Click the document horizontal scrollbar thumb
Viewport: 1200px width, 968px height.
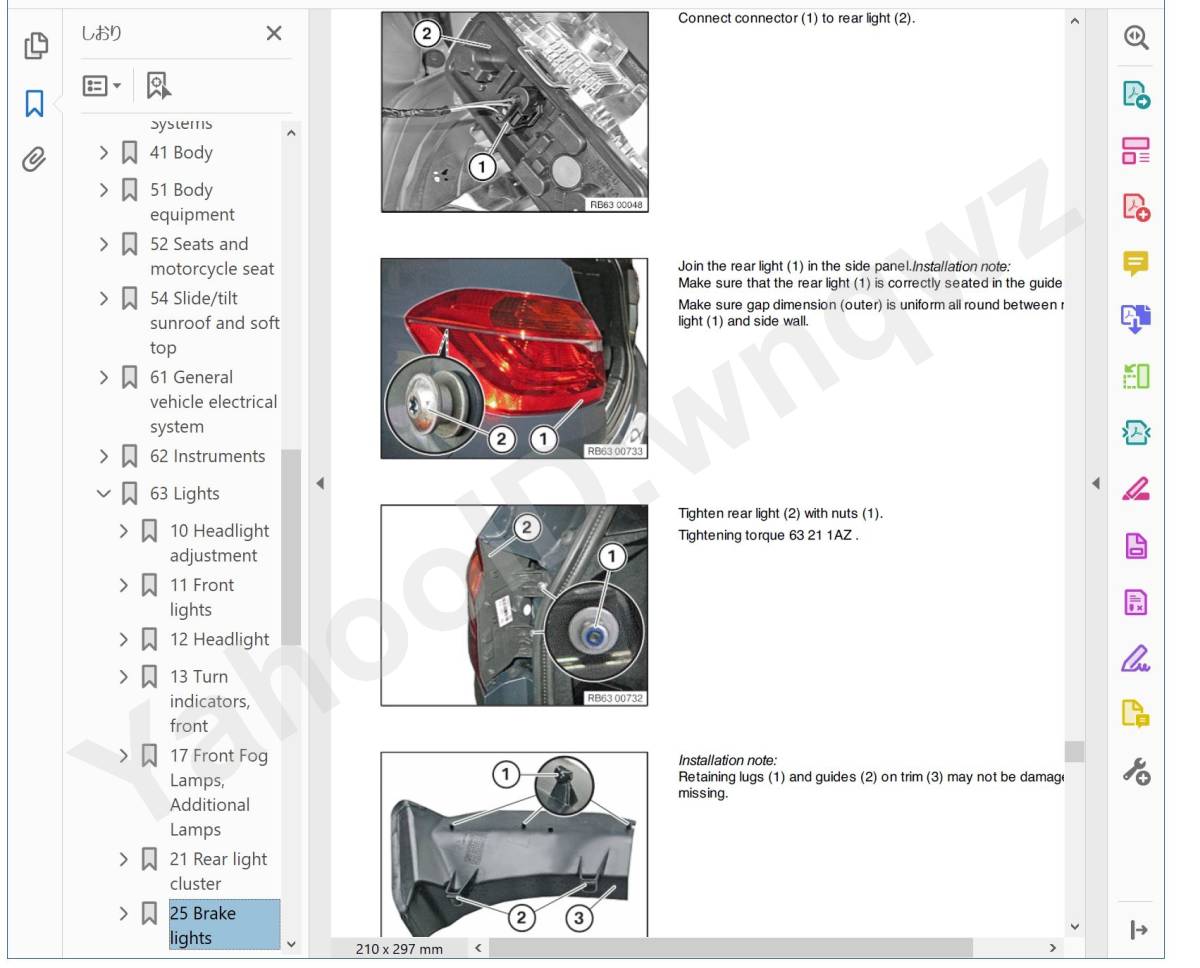(x=731, y=947)
